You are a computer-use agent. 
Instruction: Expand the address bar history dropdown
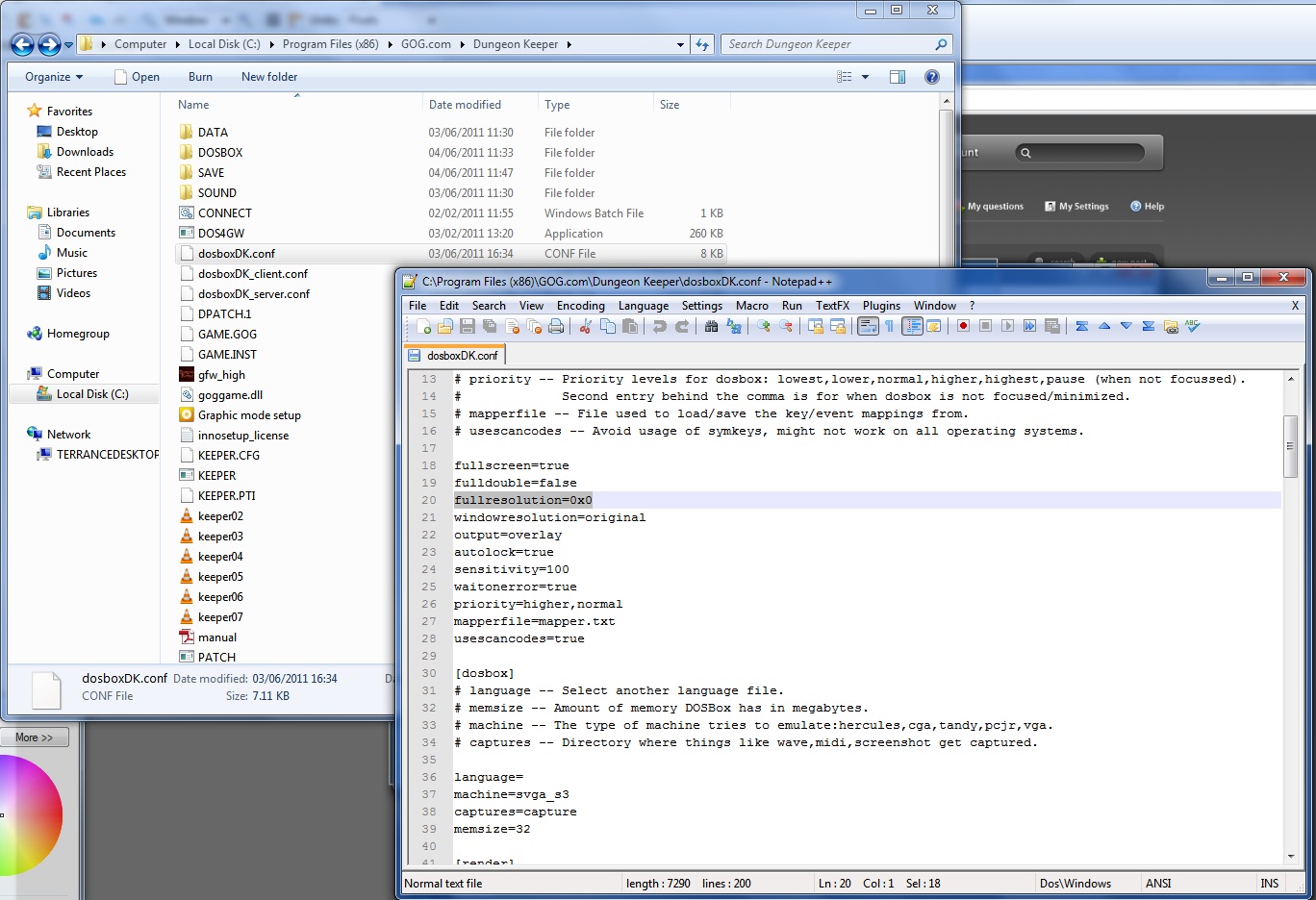[x=680, y=44]
